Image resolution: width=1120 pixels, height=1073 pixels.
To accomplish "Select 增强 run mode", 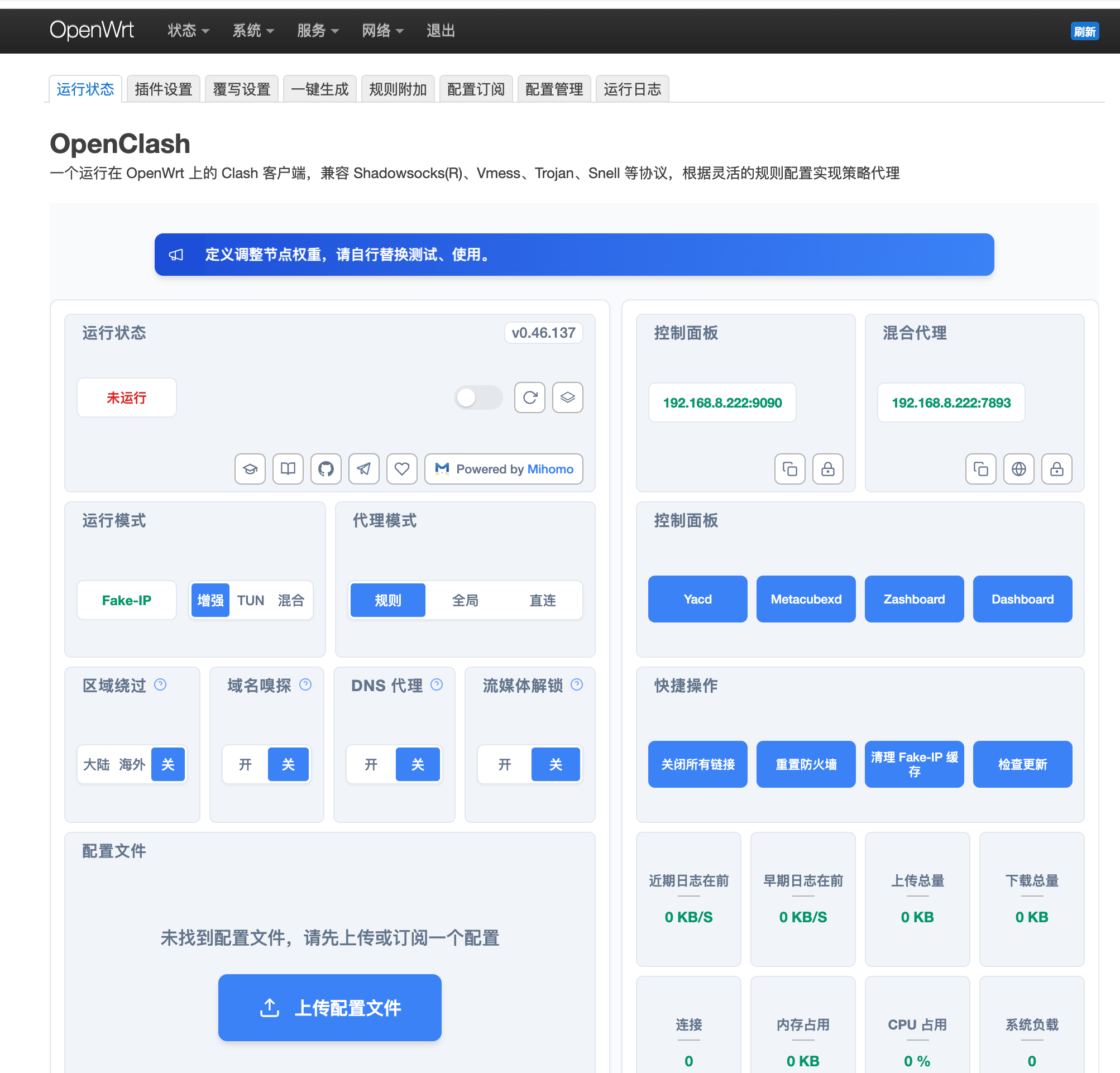I will (x=210, y=600).
